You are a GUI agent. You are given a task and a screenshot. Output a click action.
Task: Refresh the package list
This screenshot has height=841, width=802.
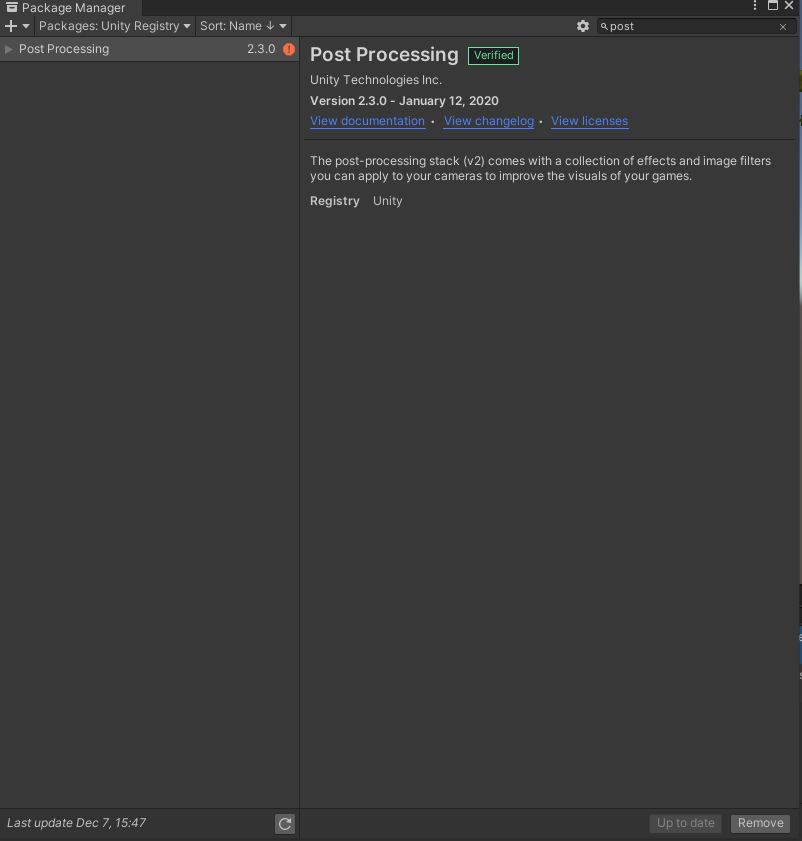pyautogui.click(x=285, y=823)
